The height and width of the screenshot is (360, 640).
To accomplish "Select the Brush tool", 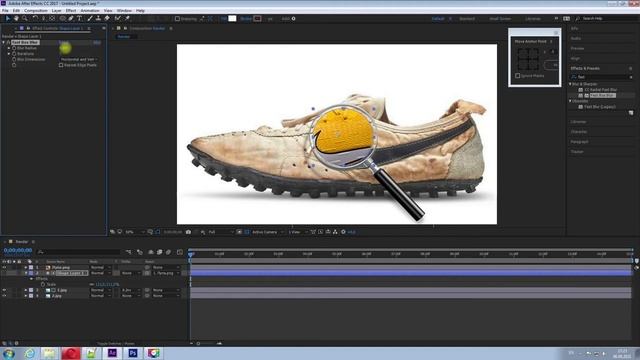I will (x=90, y=18).
